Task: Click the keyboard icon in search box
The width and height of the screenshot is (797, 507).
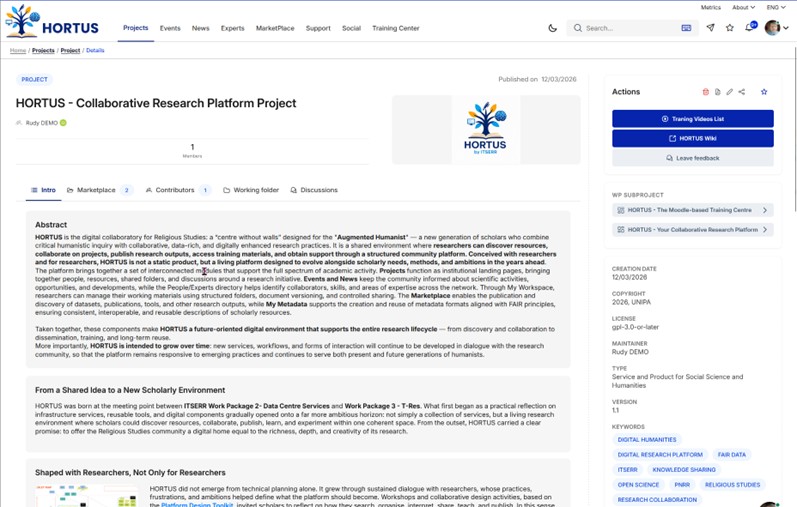Action: coord(686,28)
